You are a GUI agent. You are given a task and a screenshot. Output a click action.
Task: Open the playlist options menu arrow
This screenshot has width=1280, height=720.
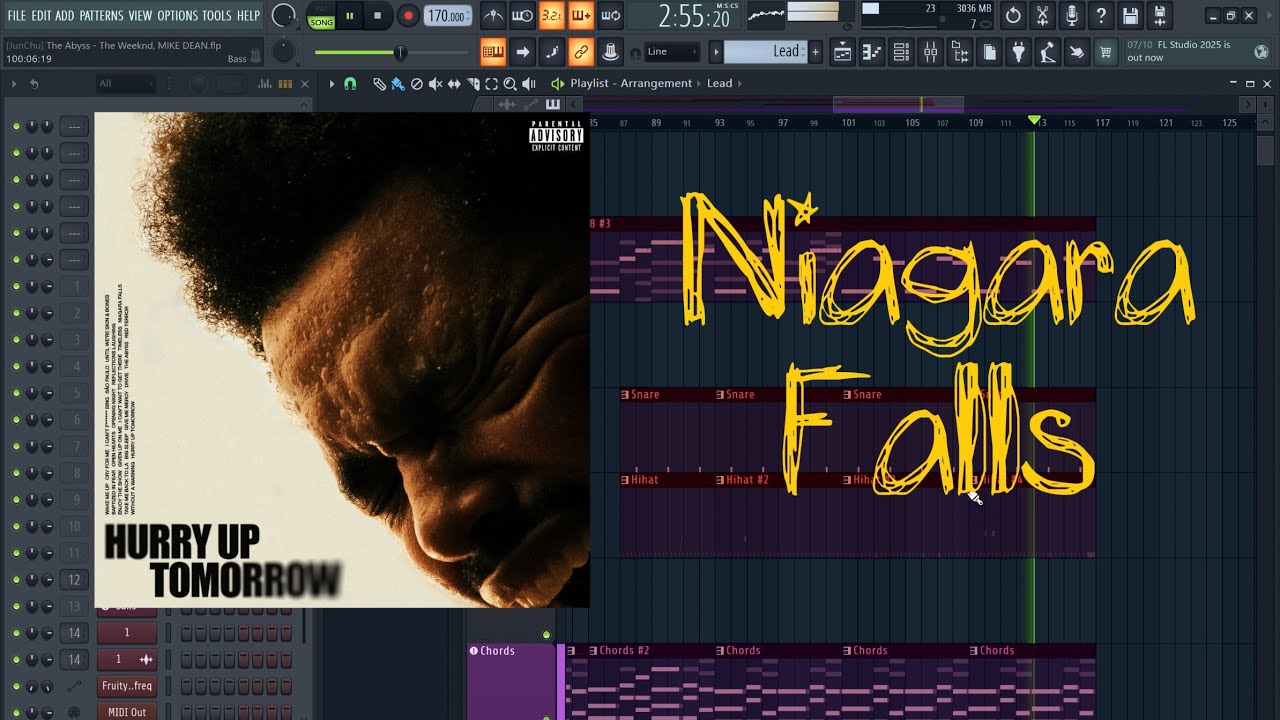(333, 84)
